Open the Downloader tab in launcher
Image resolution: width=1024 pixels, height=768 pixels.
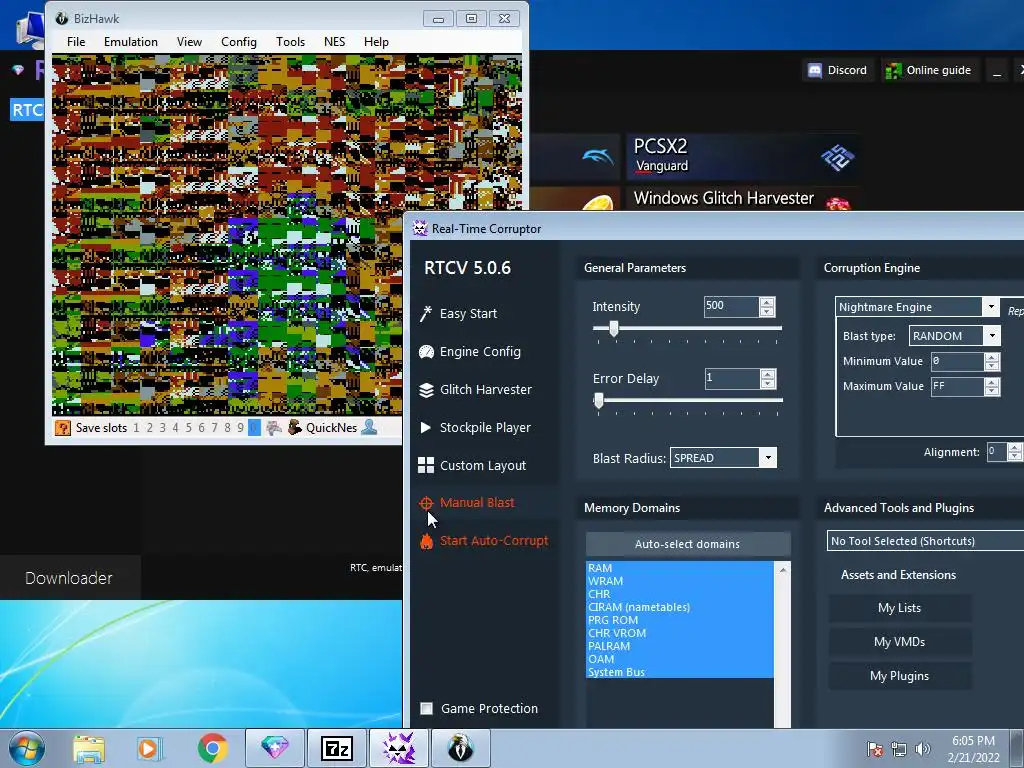[x=69, y=578]
